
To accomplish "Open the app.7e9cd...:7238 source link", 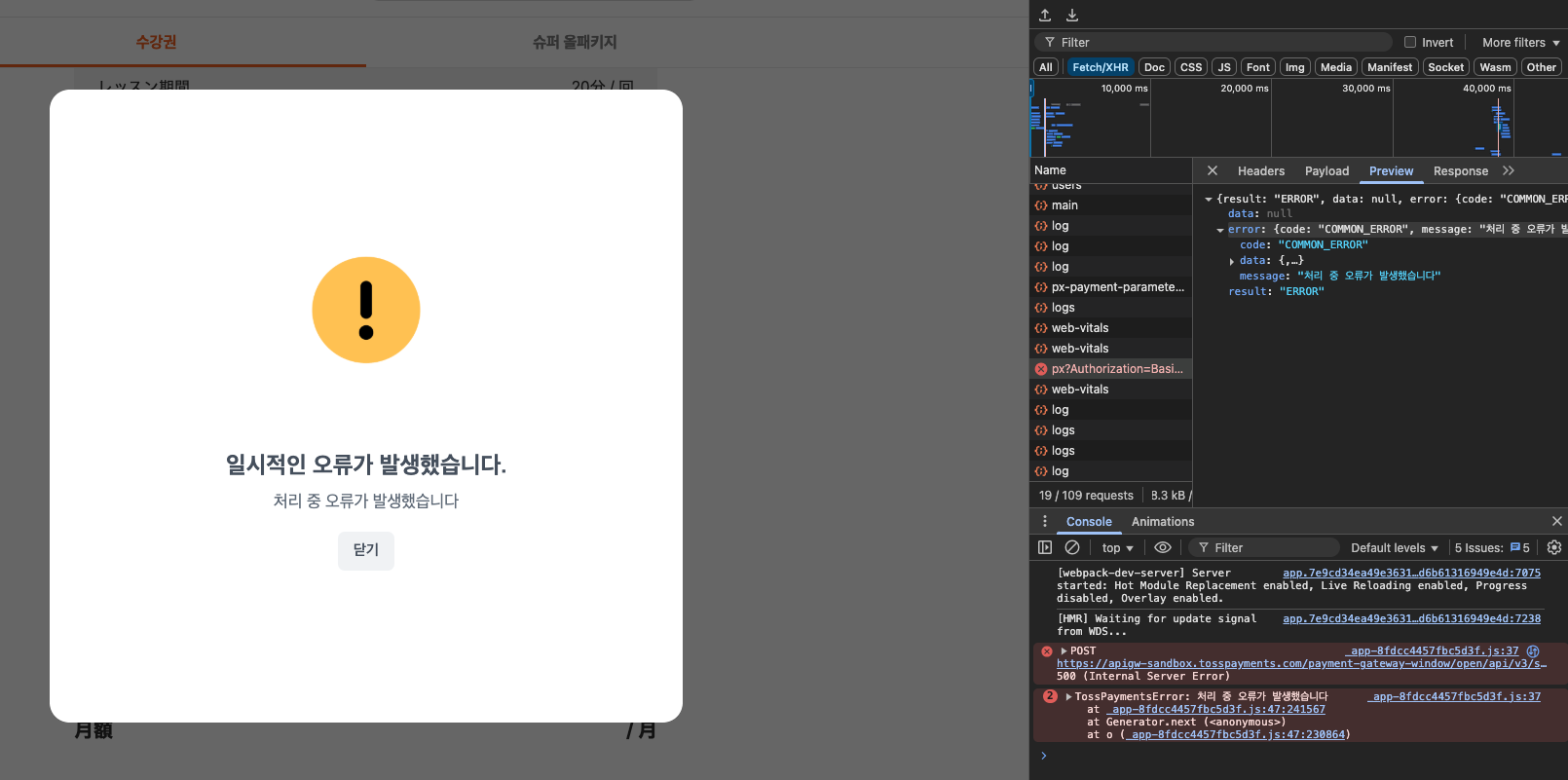I will 1411,618.
